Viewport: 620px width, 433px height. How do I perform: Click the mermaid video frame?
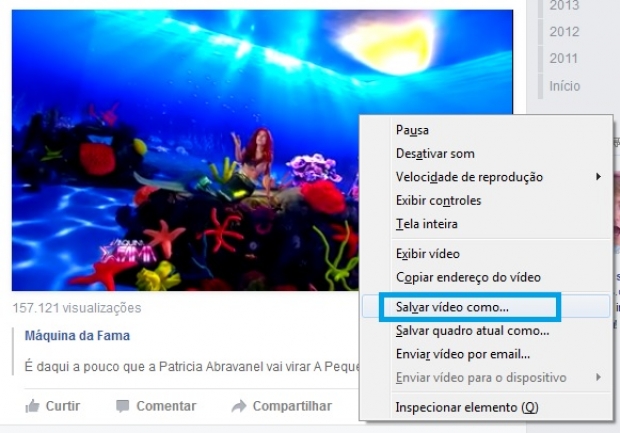coord(186,150)
